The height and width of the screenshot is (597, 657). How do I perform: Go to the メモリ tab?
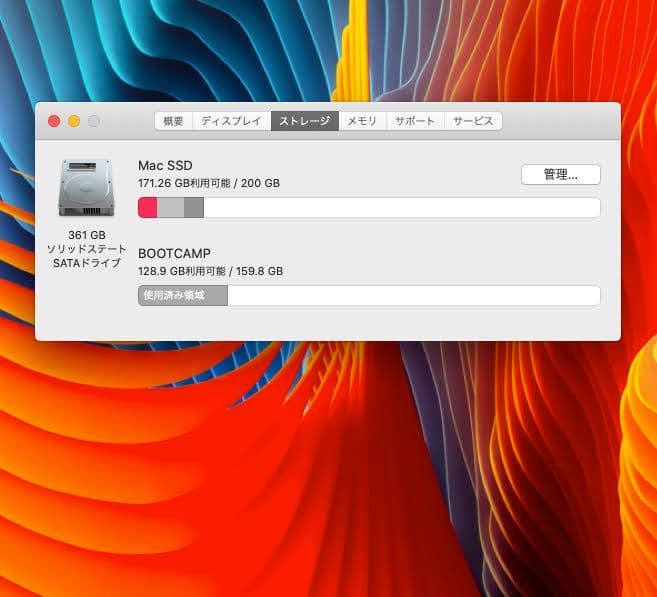tap(362, 121)
